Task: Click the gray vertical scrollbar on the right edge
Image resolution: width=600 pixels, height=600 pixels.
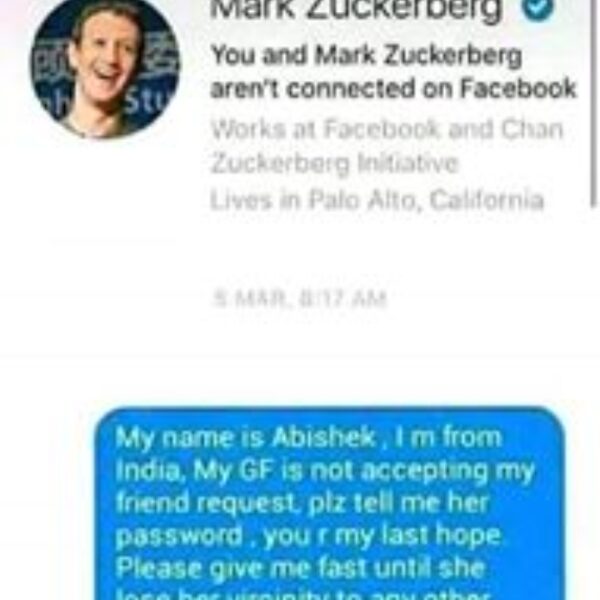Action: (593, 103)
